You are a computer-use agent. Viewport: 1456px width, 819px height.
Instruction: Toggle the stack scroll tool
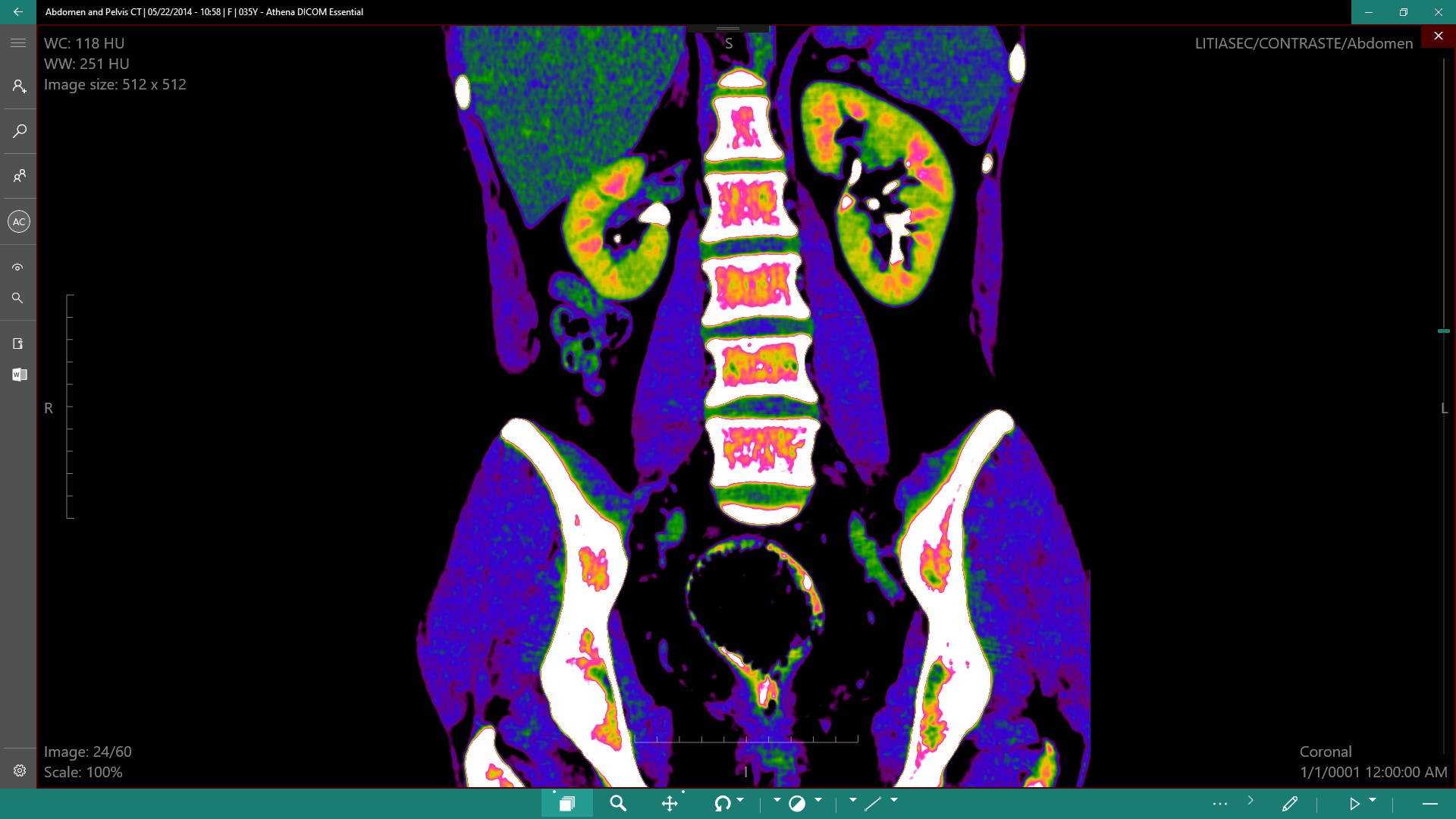566,804
